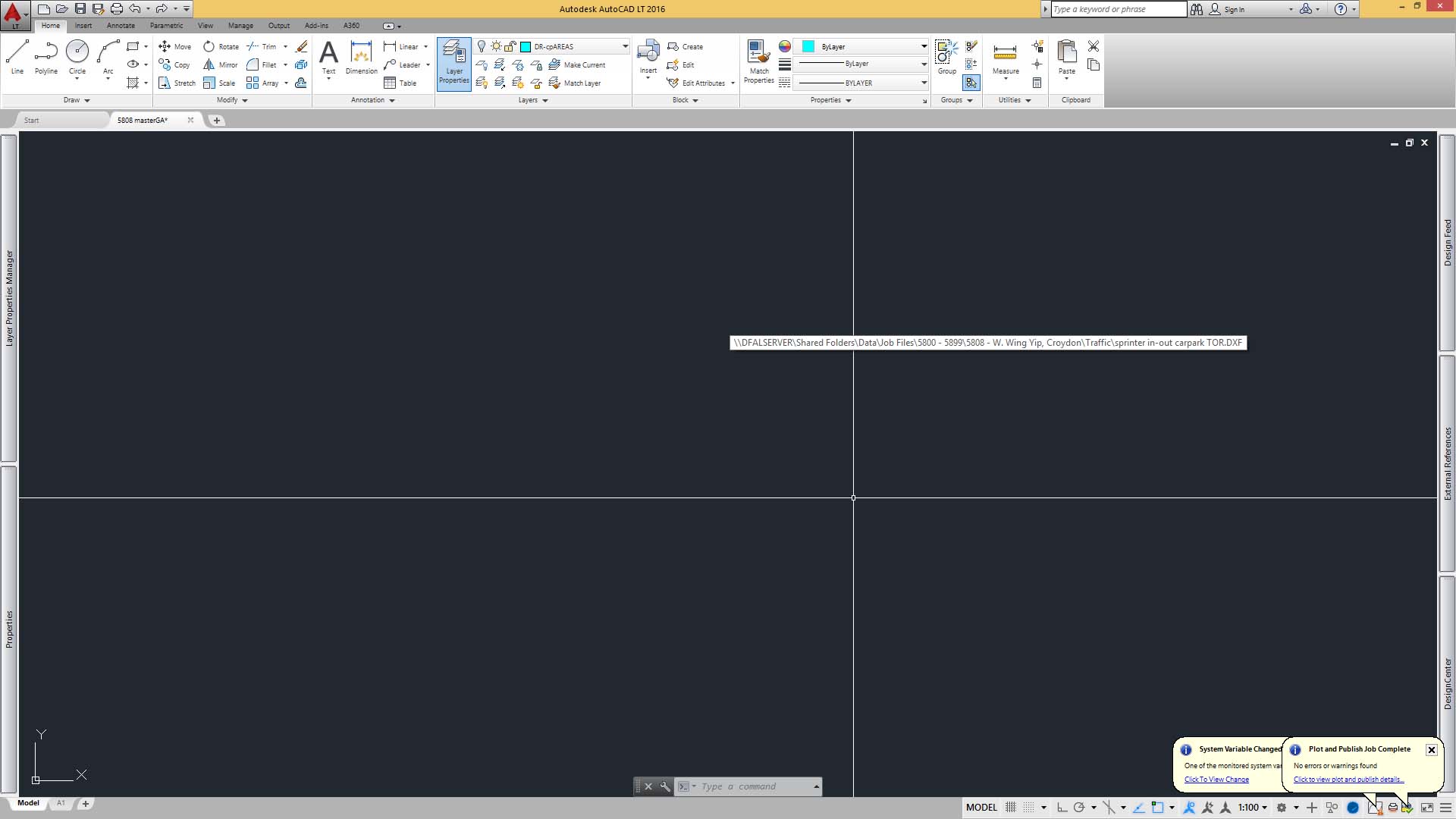1456x819 pixels.
Task: Toggle layer on/off lightbulb for DR-cpAREAS
Action: tap(481, 46)
